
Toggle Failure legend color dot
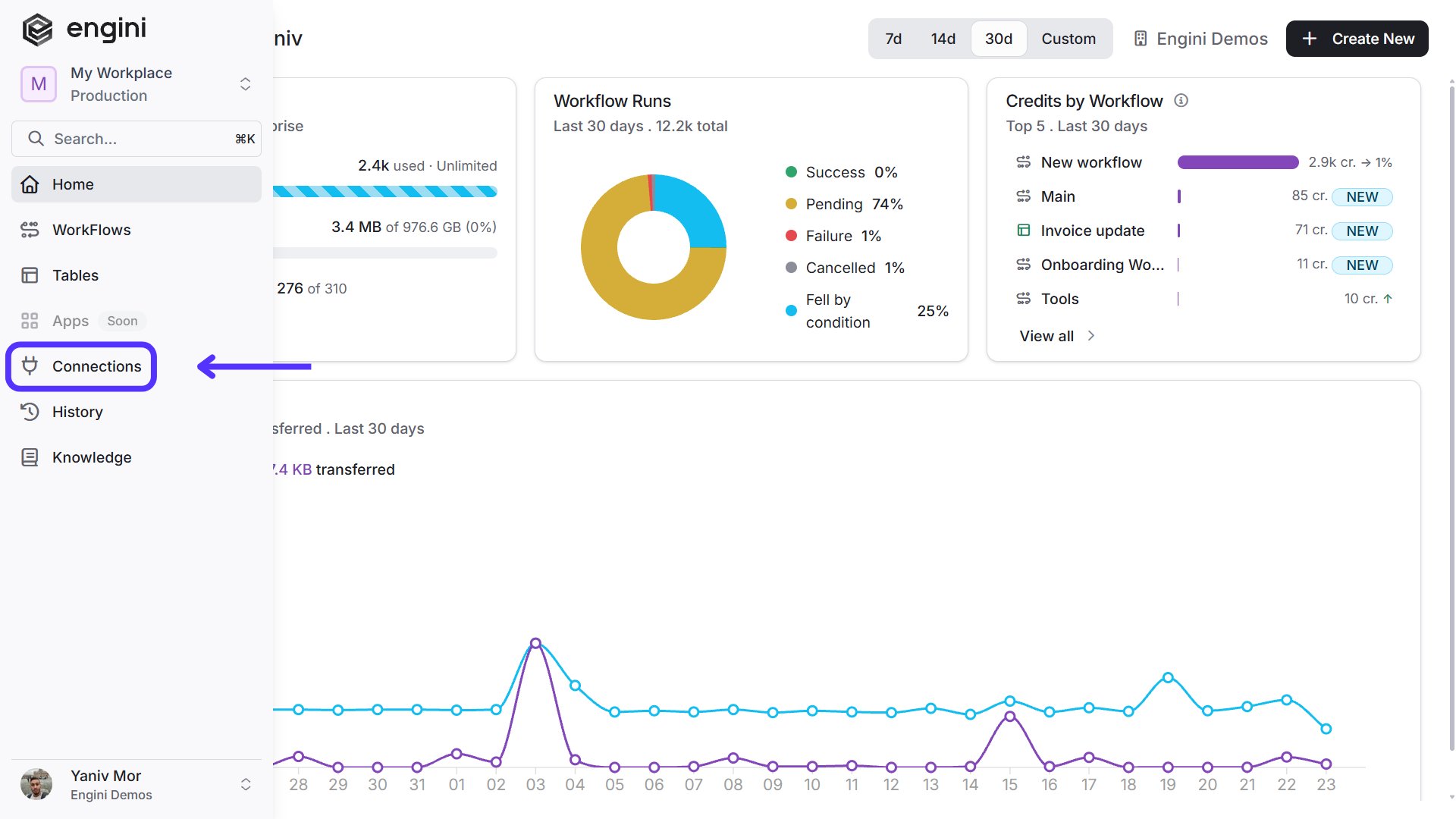tap(791, 236)
